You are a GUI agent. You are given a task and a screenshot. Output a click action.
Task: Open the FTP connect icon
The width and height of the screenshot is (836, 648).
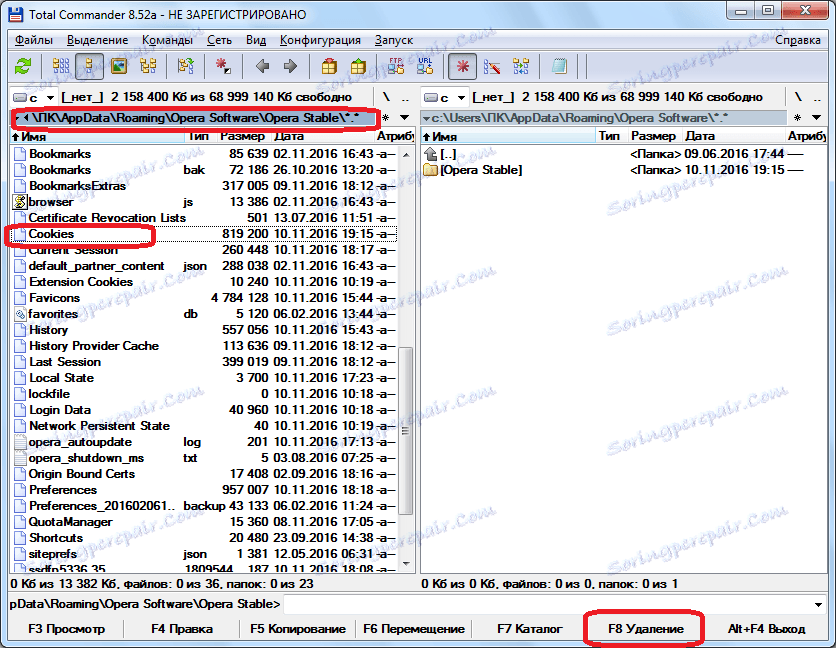pyautogui.click(x=396, y=66)
